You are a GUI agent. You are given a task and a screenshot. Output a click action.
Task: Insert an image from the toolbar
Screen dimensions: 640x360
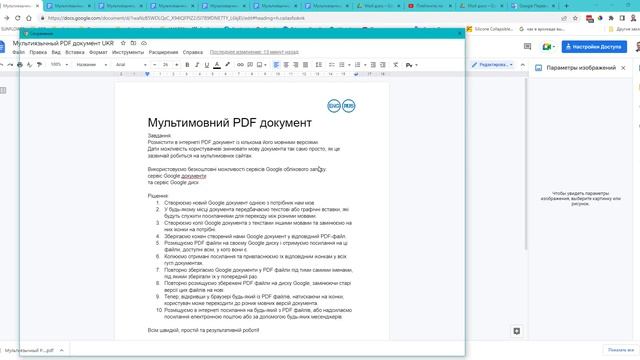259,64
